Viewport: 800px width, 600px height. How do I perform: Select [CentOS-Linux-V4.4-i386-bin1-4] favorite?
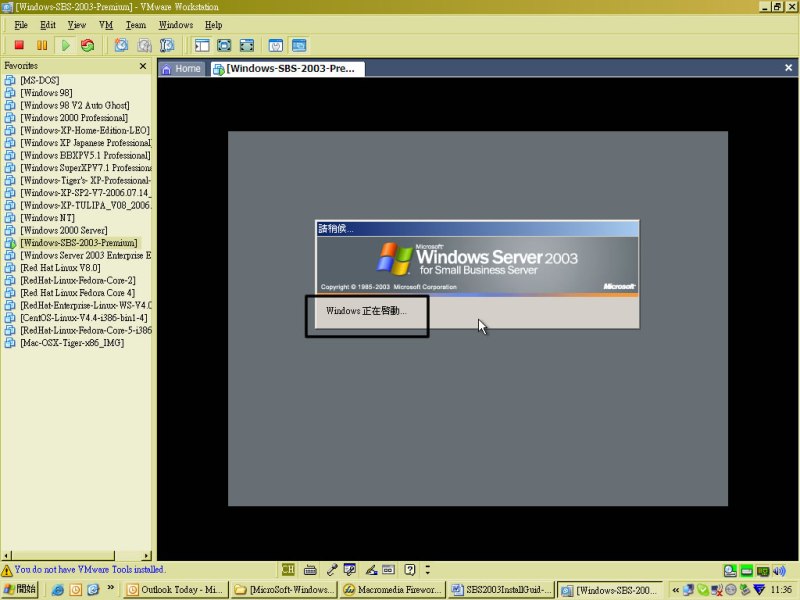84,318
